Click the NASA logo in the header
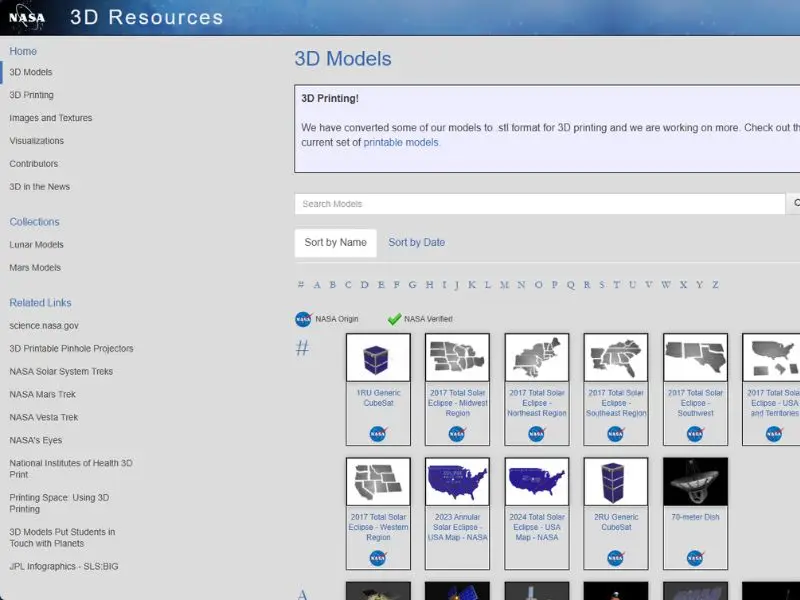 pyautogui.click(x=27, y=18)
